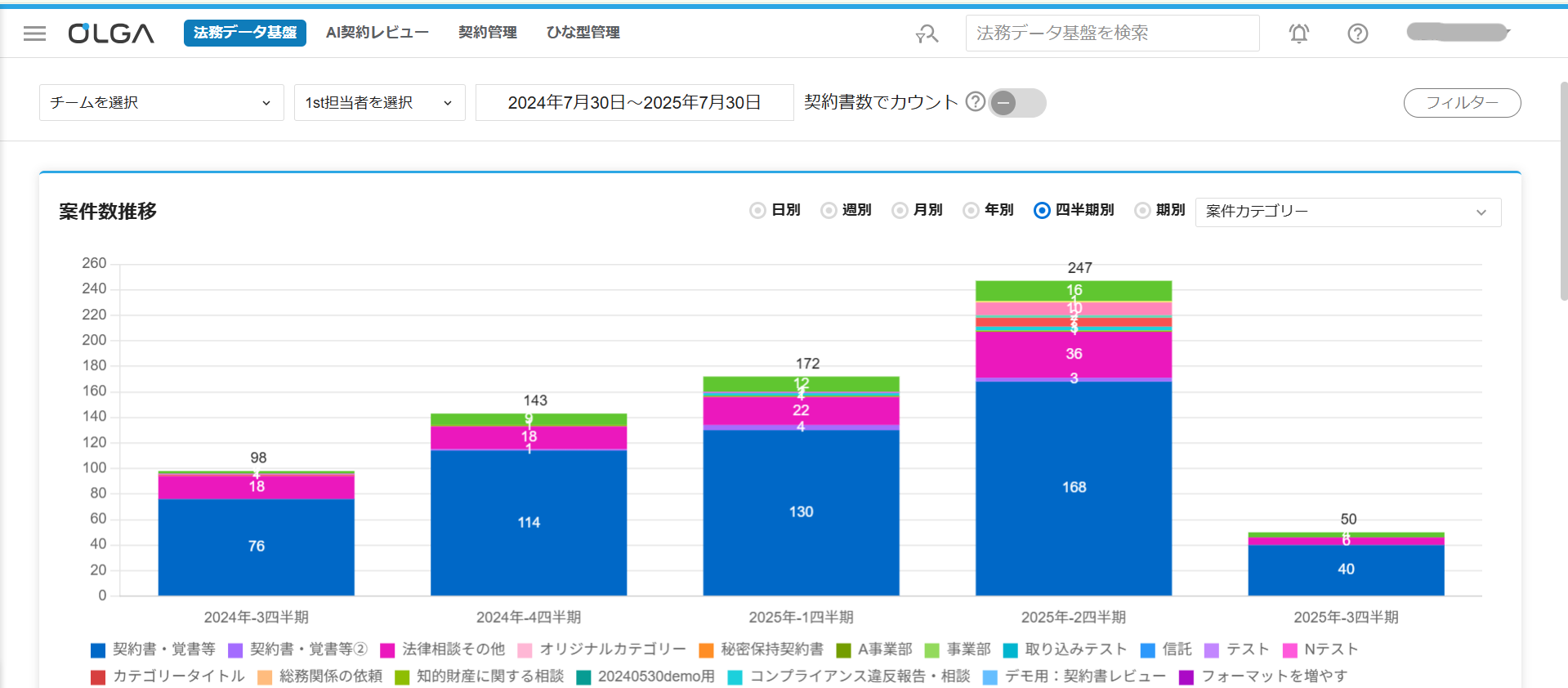The width and height of the screenshot is (1568, 688).
Task: Toggle オリジナルカテゴリー legend entry
Action: pyautogui.click(x=602, y=650)
